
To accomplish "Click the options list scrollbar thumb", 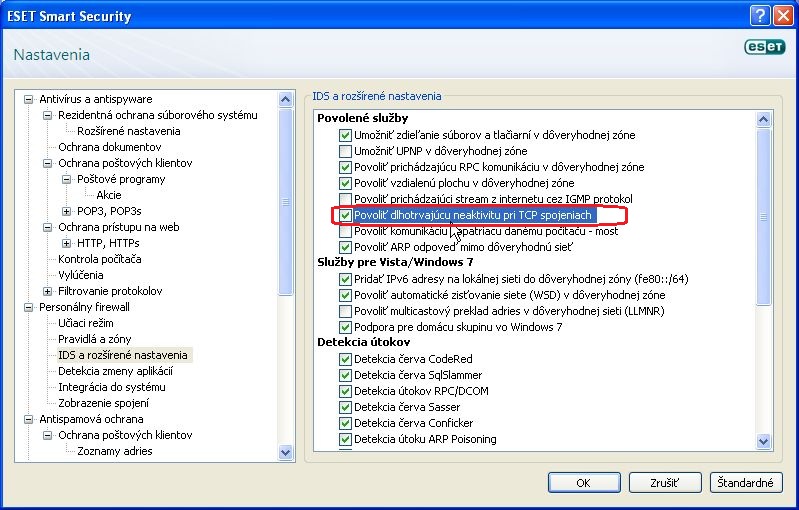I will [763, 217].
